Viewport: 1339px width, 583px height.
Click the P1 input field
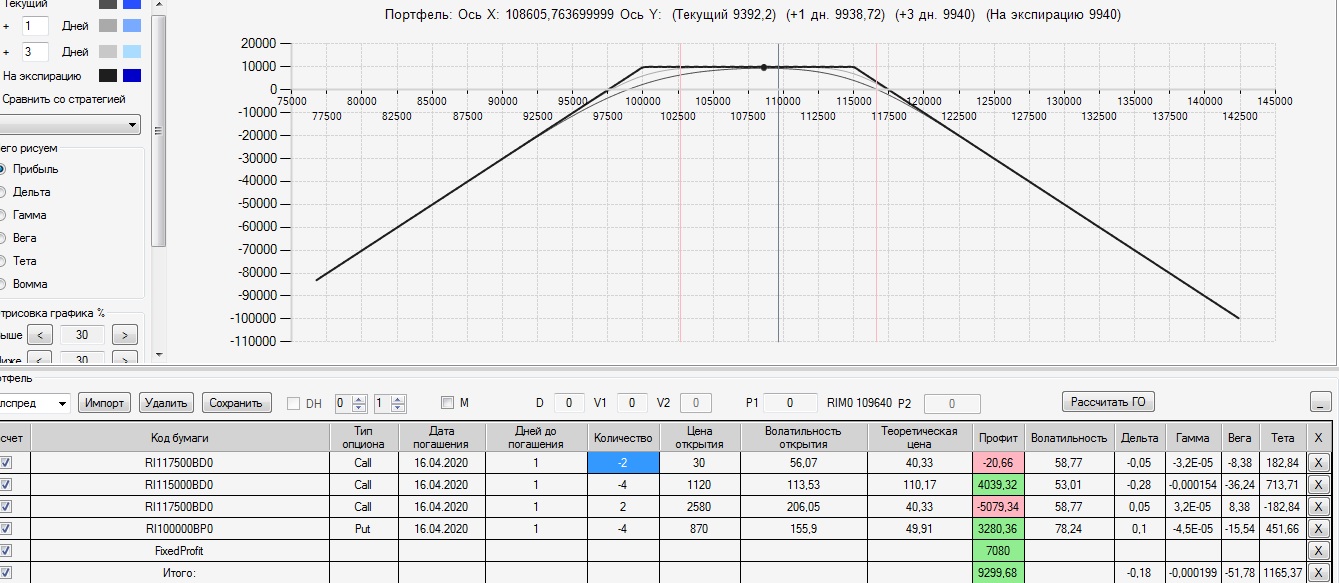point(790,403)
